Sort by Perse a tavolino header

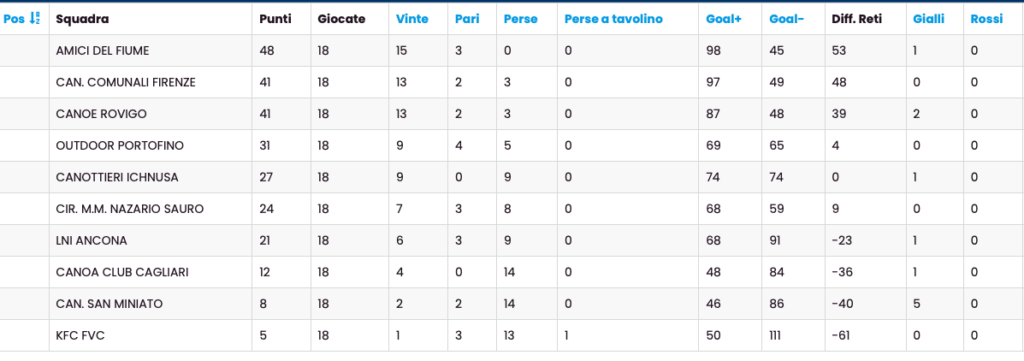[x=613, y=19]
